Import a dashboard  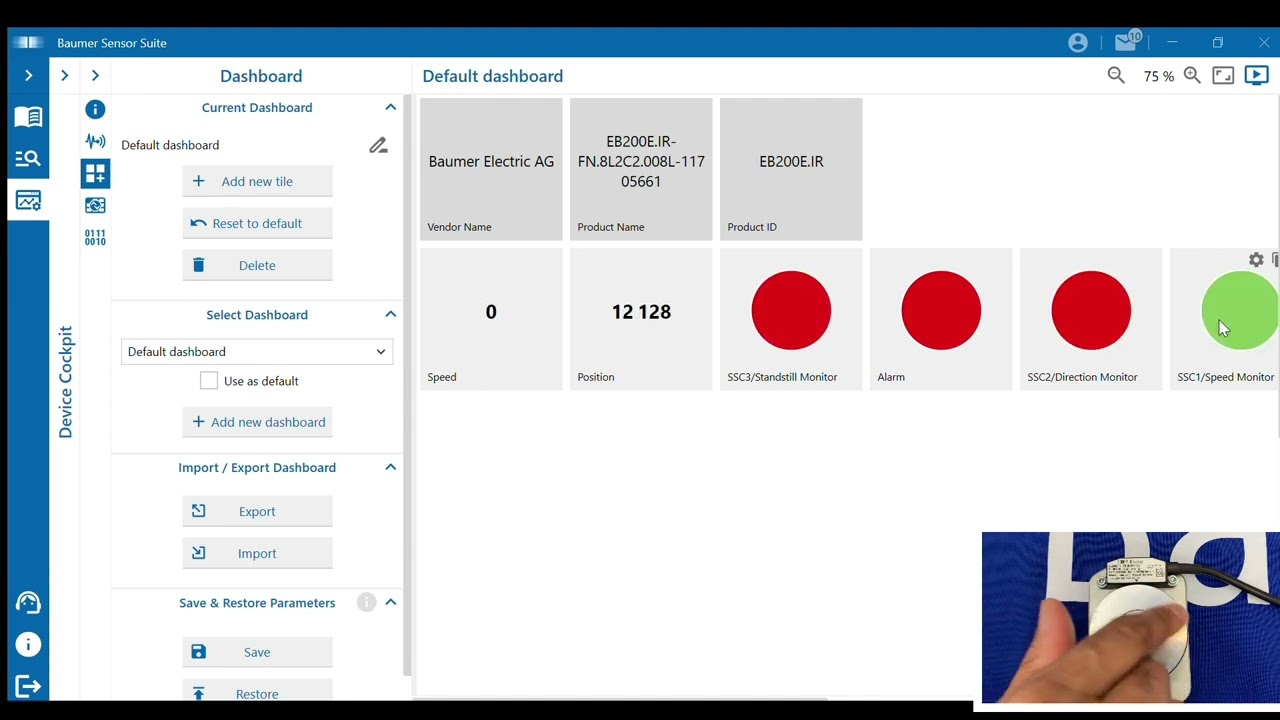point(257,553)
